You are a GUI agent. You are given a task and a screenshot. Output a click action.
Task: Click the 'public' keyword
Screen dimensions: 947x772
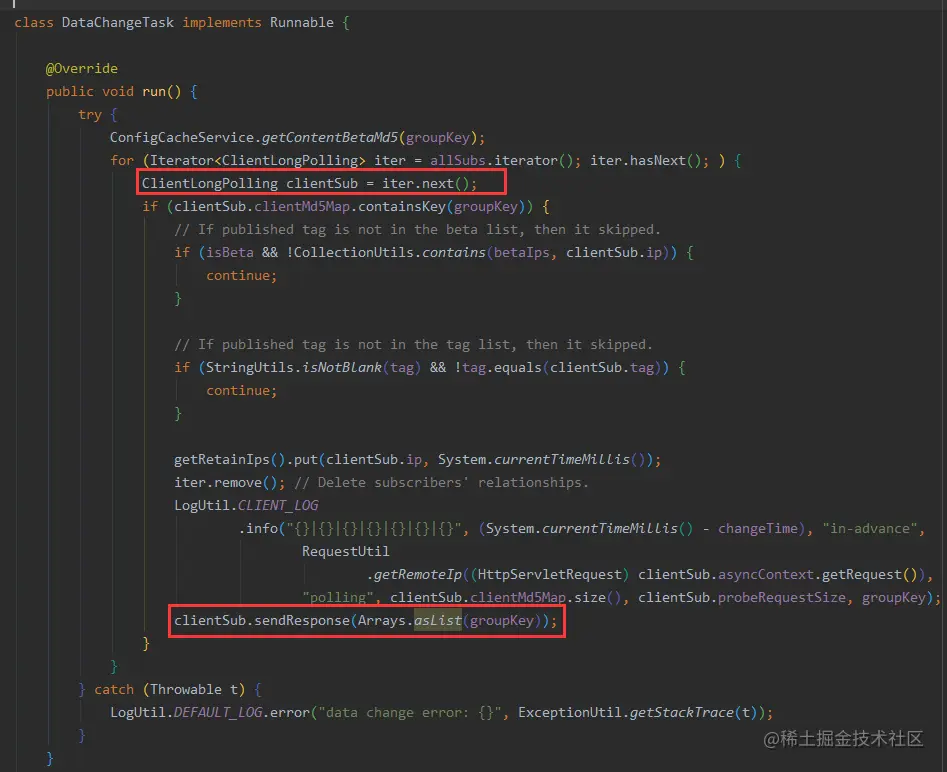point(69,91)
